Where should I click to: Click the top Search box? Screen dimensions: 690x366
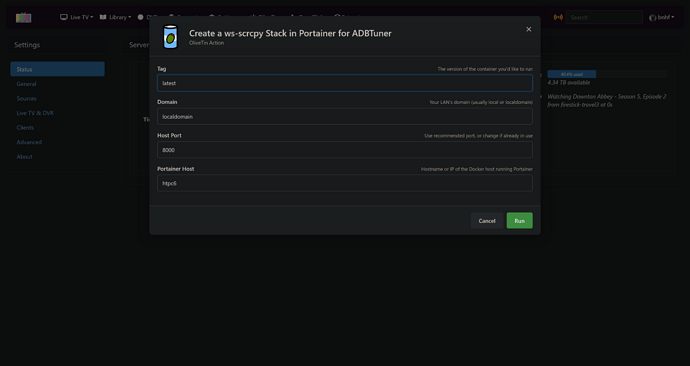[x=604, y=17]
